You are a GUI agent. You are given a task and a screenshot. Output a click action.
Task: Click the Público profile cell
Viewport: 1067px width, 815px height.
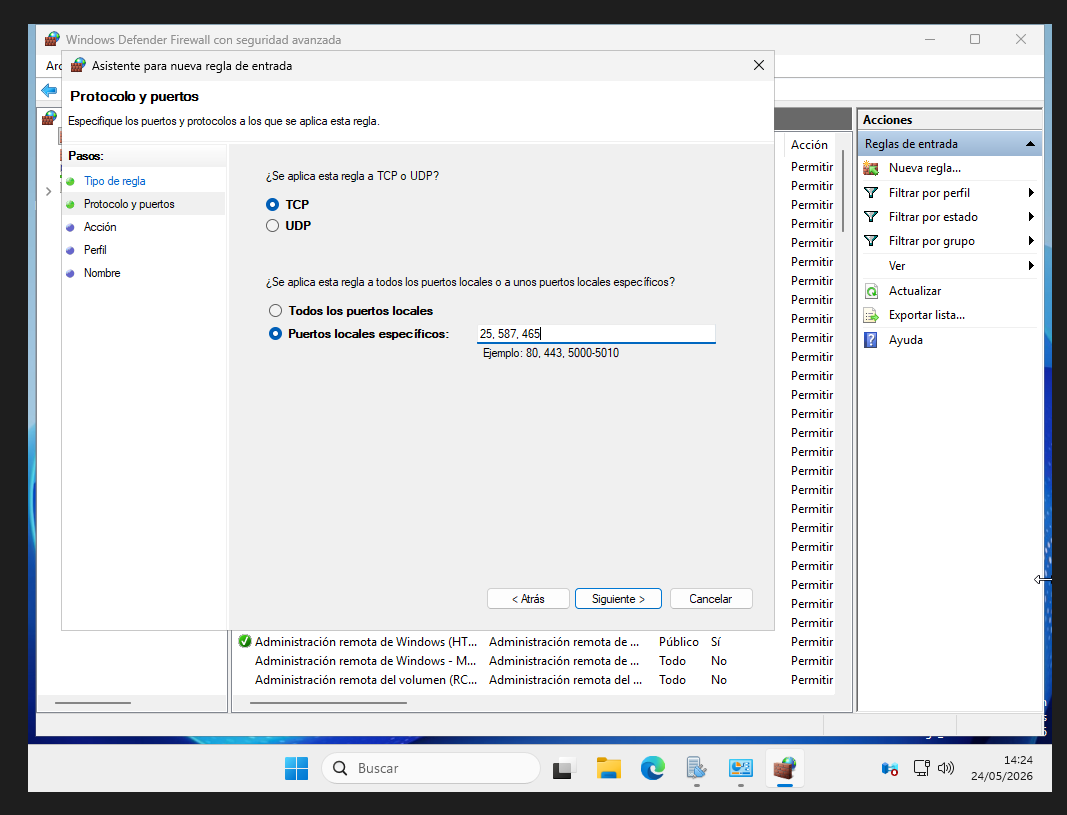678,642
